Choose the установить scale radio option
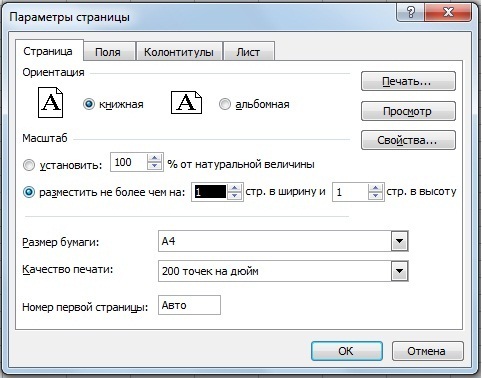Image resolution: width=482 pixels, height=378 pixels. tap(29, 165)
